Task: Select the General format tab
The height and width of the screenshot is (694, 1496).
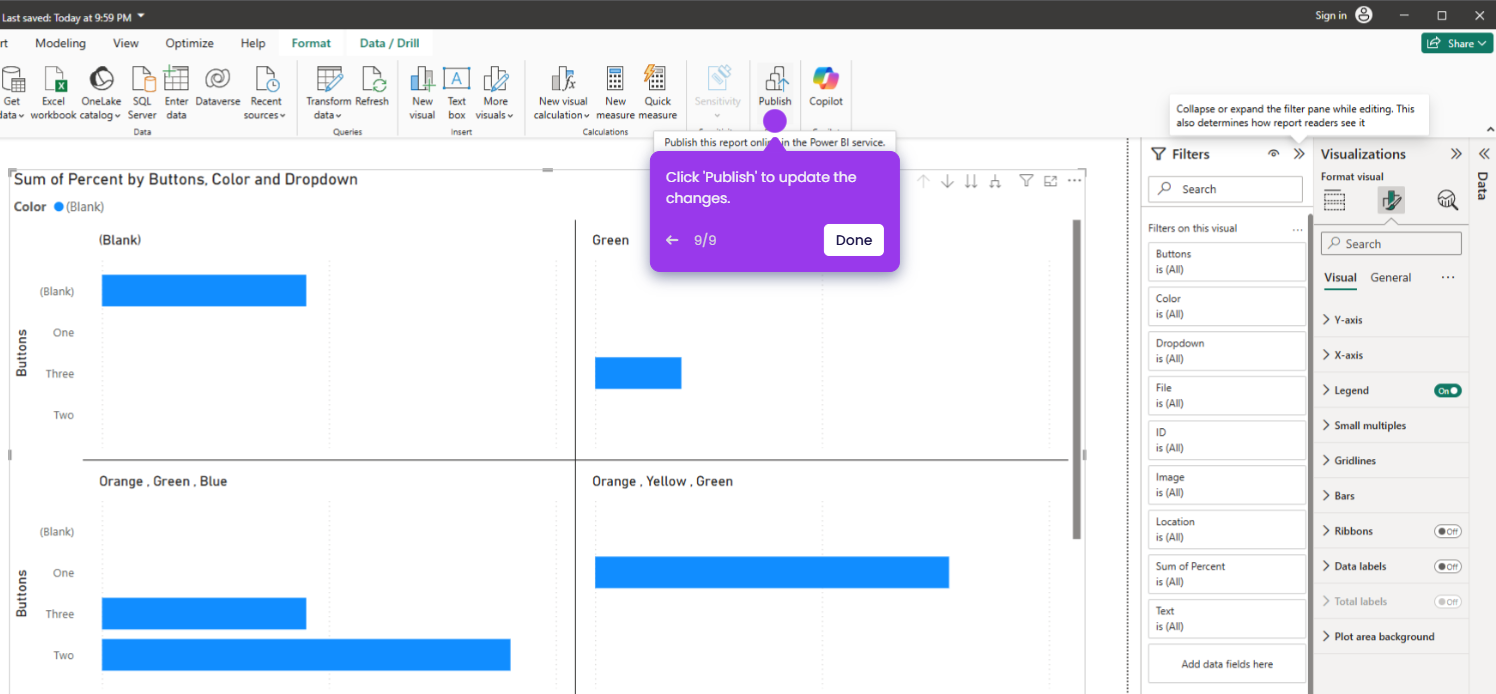Action: pyautogui.click(x=1391, y=278)
